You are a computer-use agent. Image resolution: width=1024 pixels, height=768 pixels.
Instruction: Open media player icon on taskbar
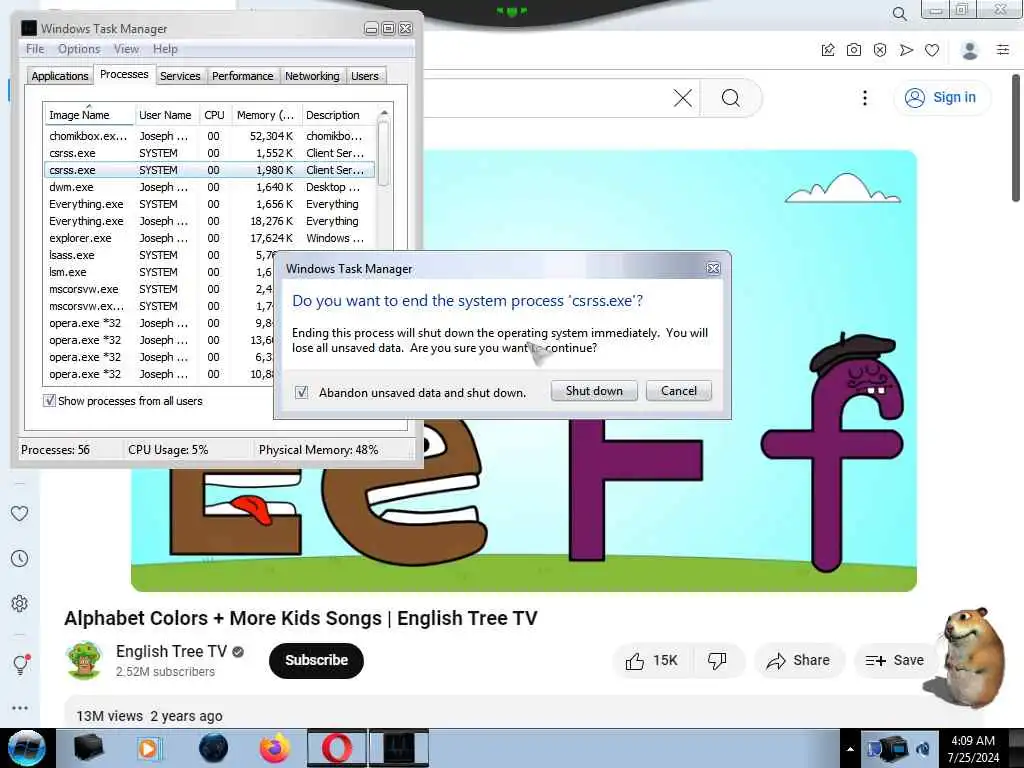pyautogui.click(x=149, y=748)
